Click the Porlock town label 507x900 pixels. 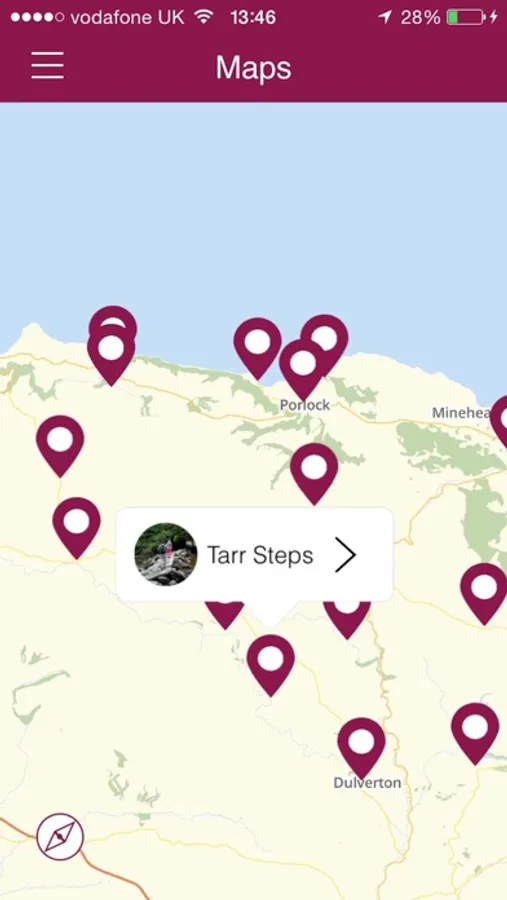tap(305, 405)
